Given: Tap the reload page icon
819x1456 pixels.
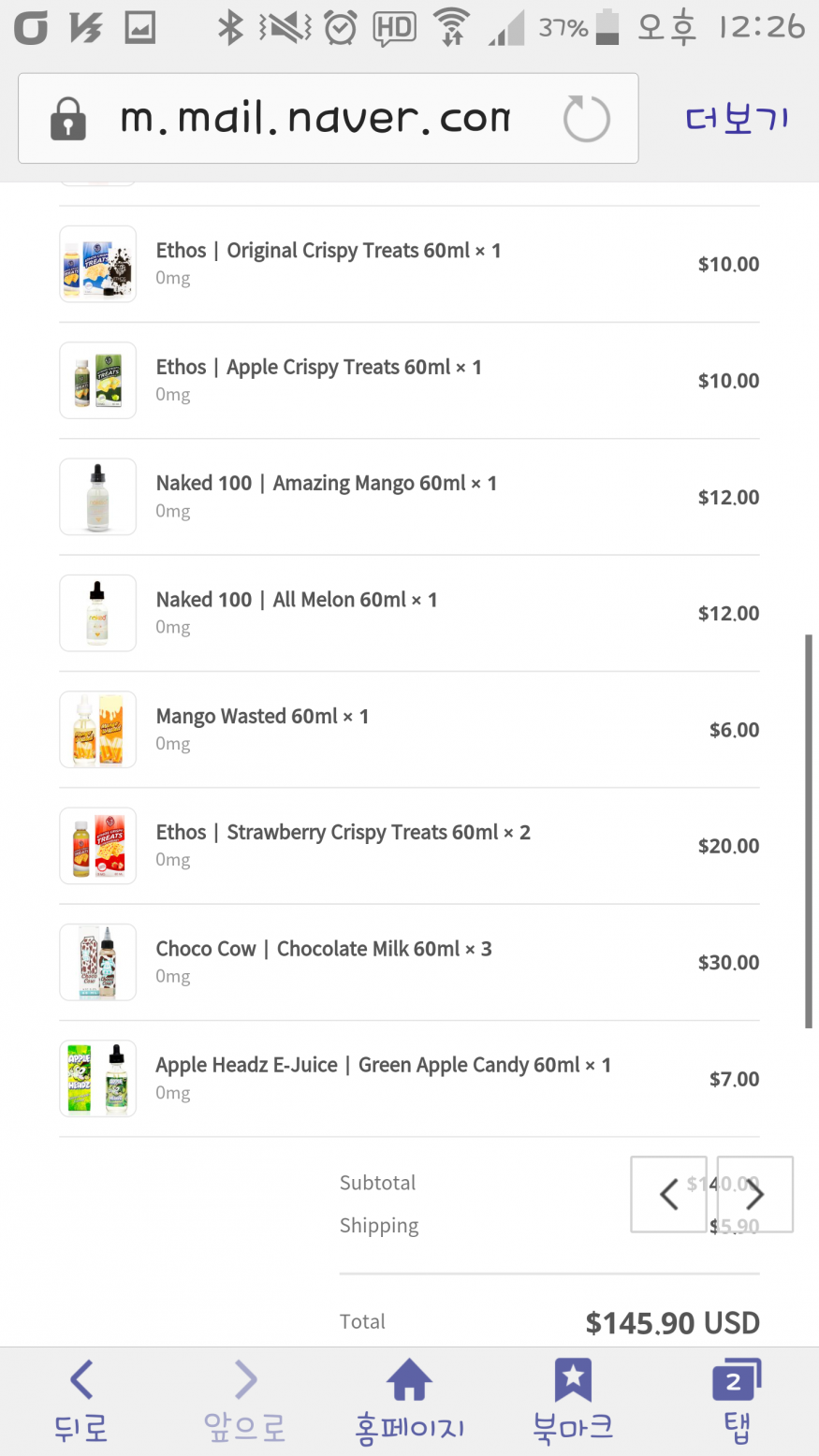Looking at the screenshot, I should coord(587,119).
